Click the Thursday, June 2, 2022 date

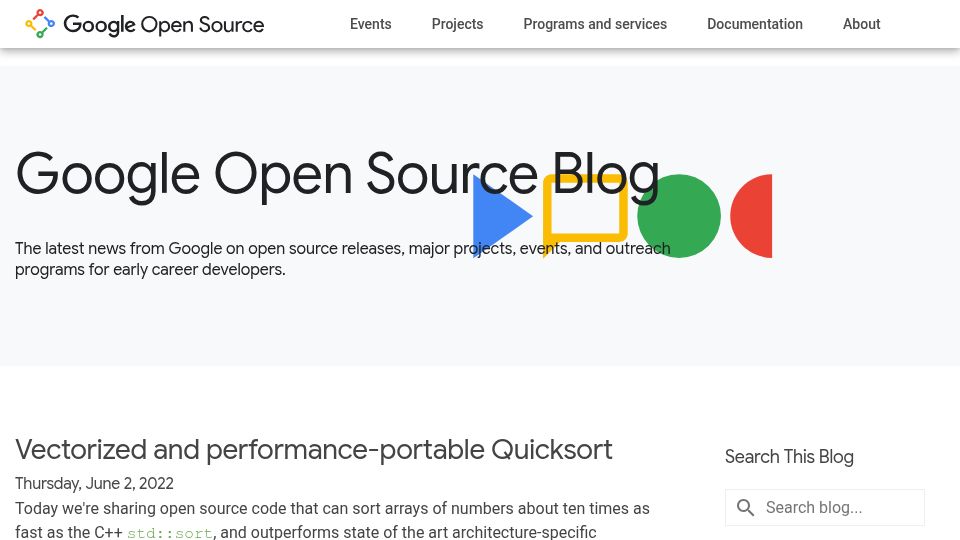click(x=94, y=484)
